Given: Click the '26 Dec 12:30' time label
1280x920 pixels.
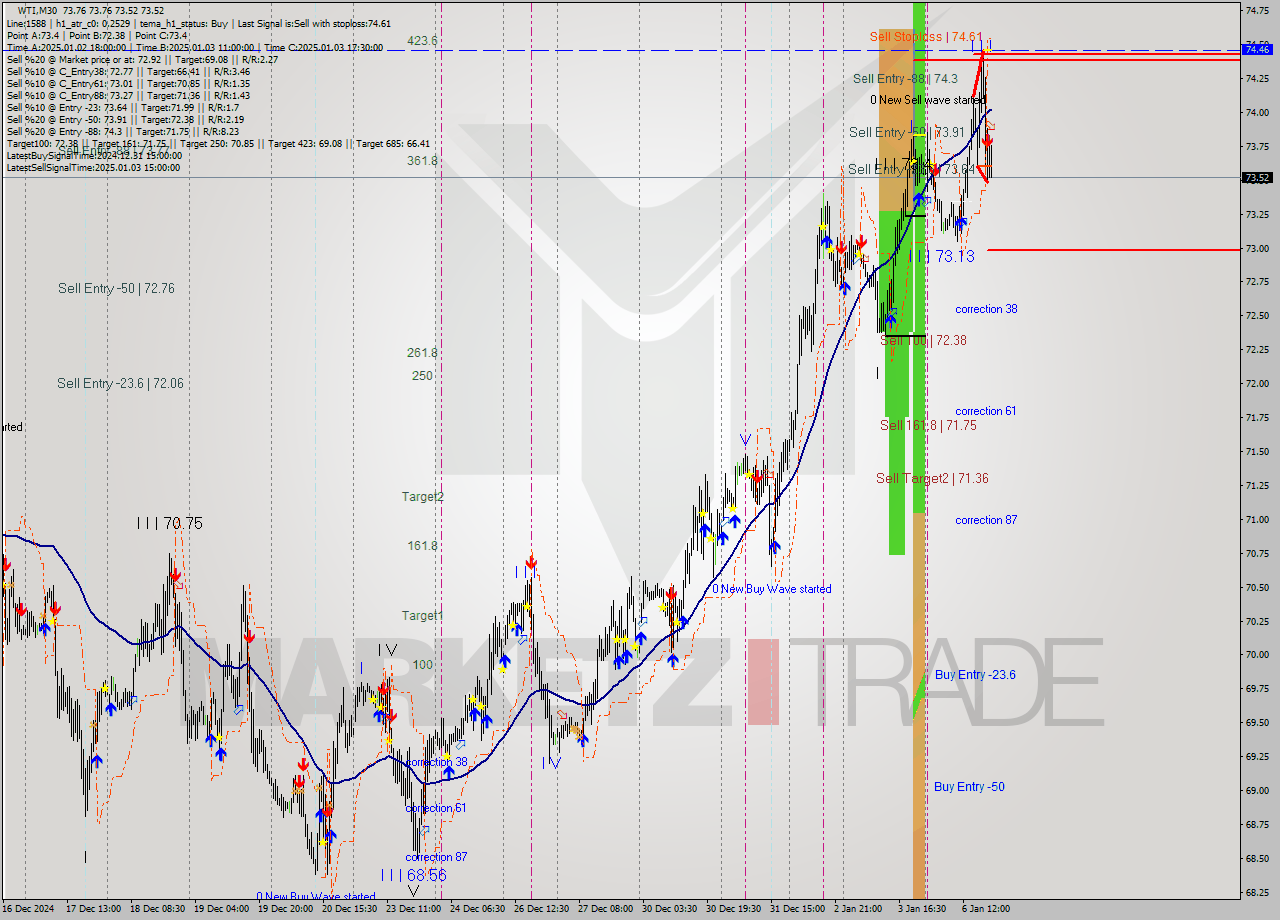Looking at the screenshot, I should 543,909.
